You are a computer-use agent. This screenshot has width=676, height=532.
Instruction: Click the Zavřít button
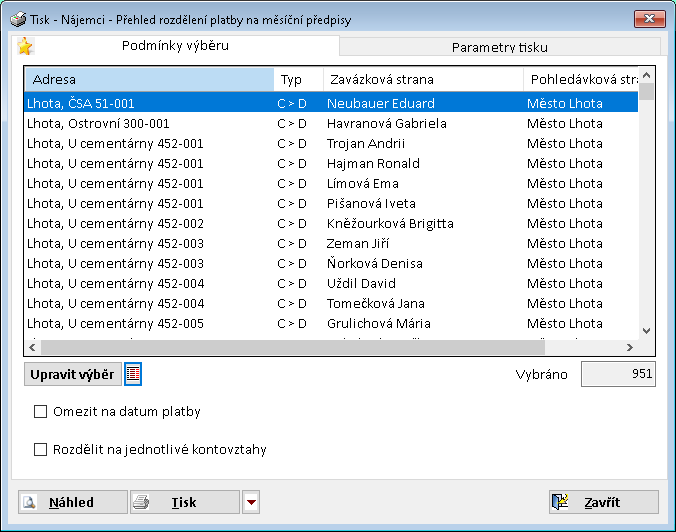click(603, 502)
